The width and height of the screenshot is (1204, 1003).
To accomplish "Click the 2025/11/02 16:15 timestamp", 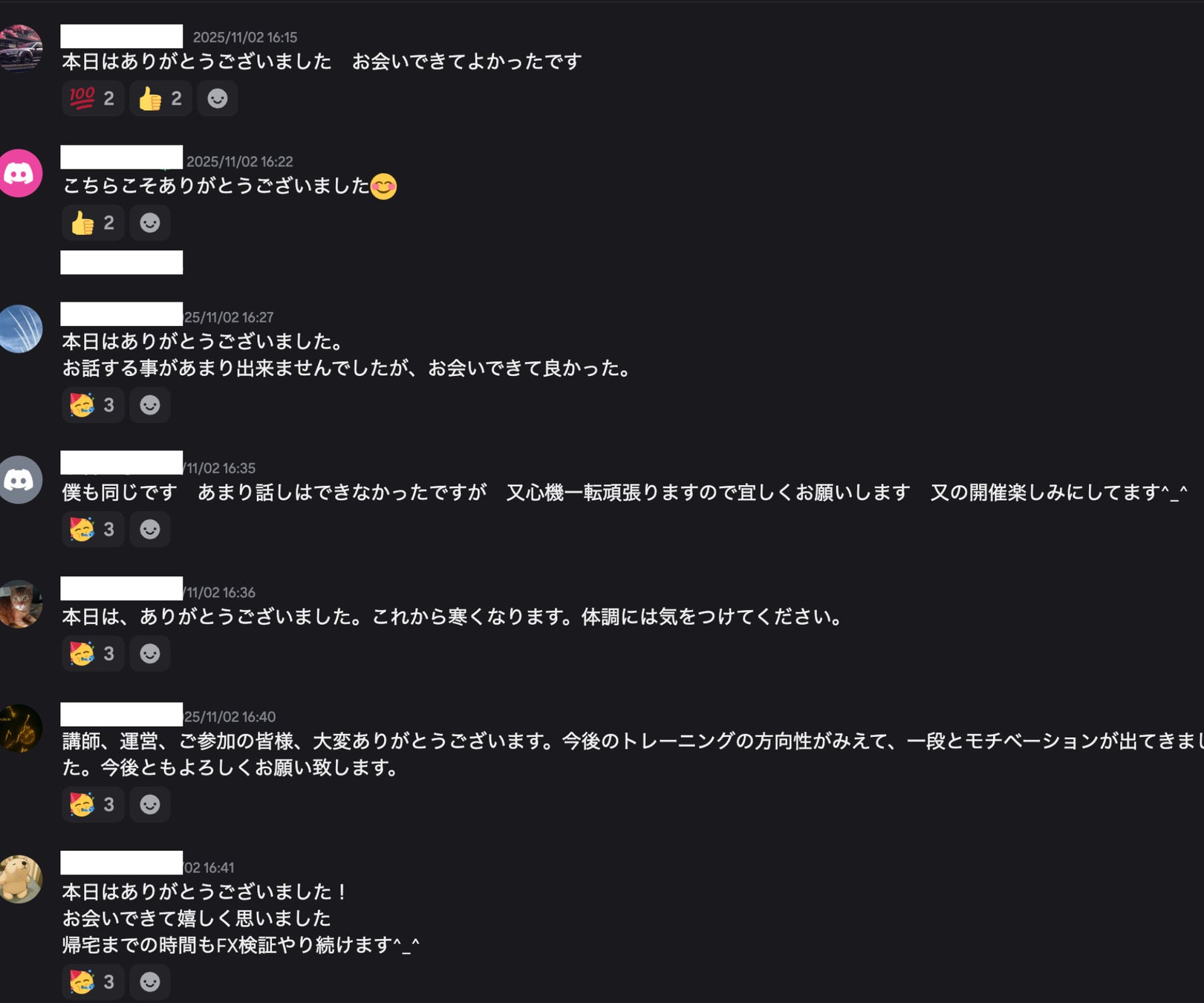I will [245, 37].
